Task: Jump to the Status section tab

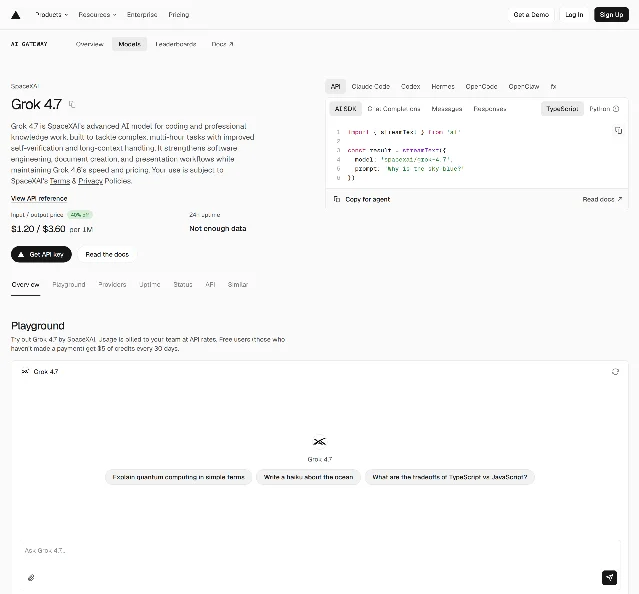Action: 183,284
